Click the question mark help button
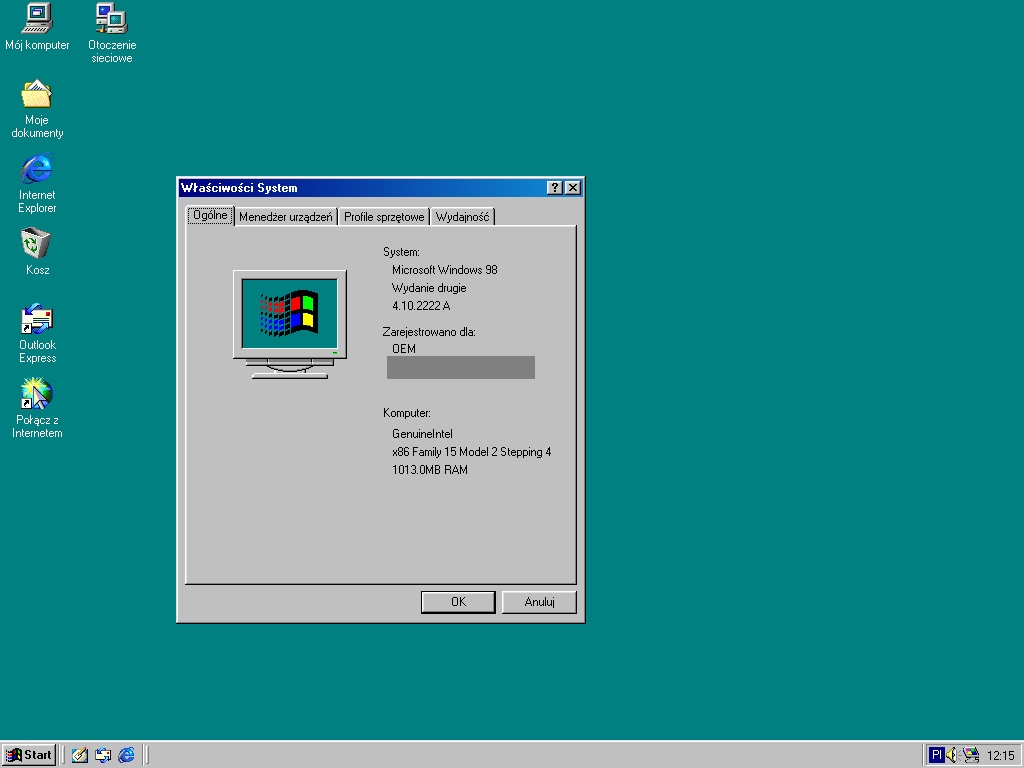 [x=554, y=188]
